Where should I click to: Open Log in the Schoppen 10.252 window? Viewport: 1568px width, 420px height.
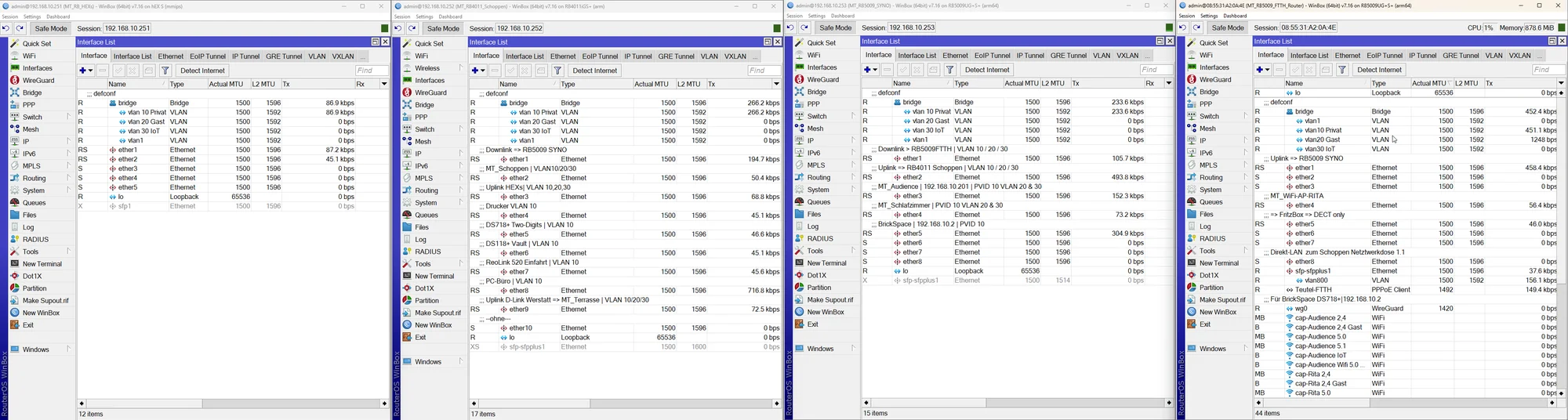pyautogui.click(x=420, y=240)
